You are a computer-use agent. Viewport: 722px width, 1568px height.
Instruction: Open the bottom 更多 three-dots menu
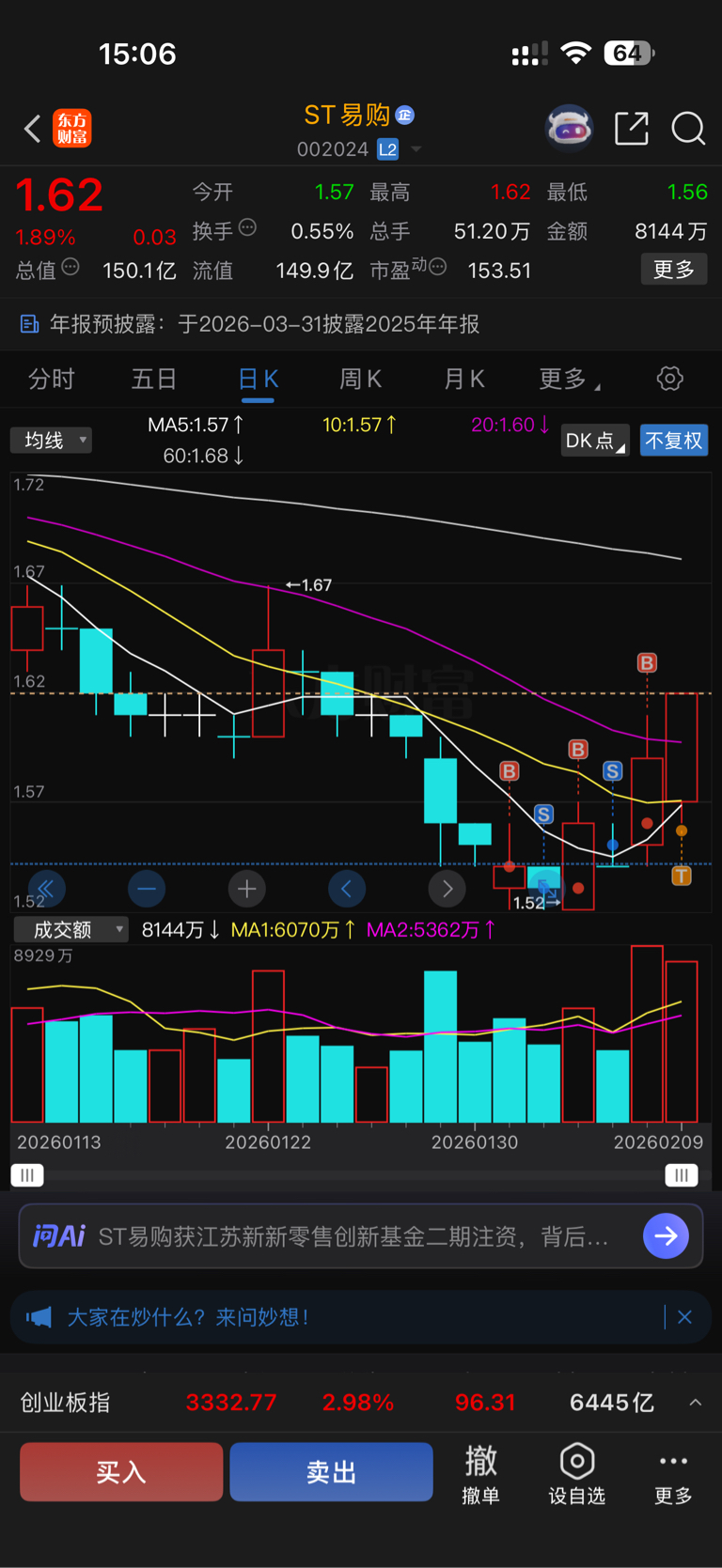(x=673, y=1474)
